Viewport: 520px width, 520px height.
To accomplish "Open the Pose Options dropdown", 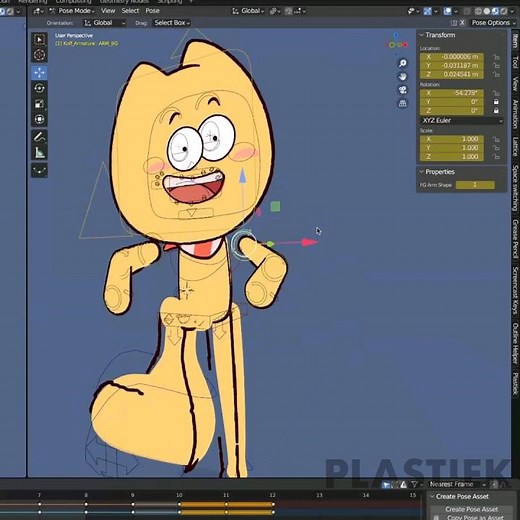I will (493, 23).
